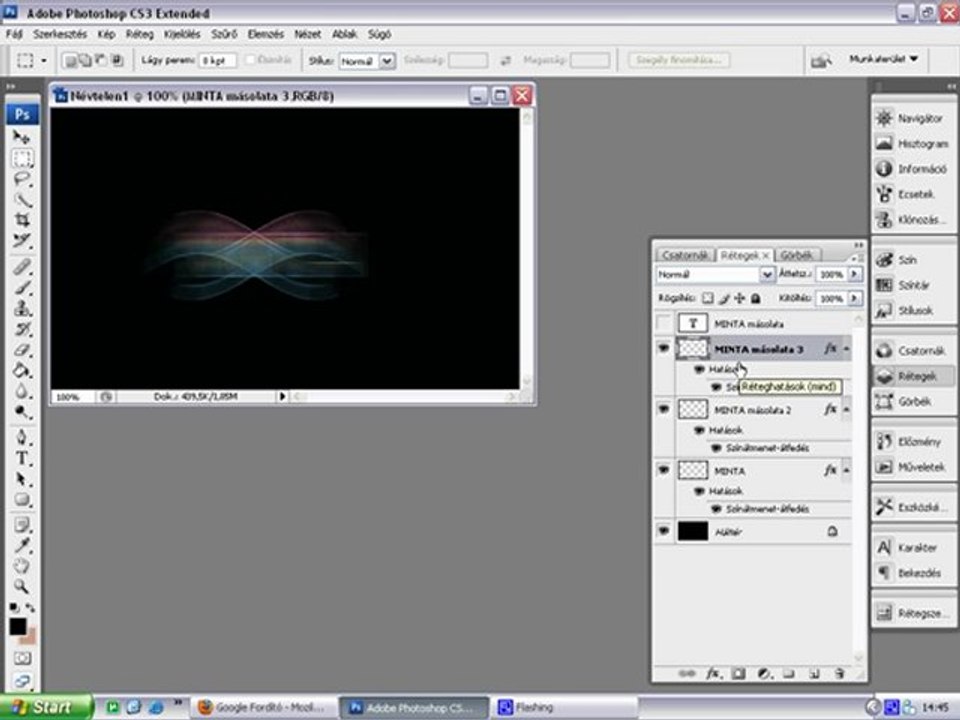Select the Lasso tool
The image size is (960, 720).
pos(22,179)
